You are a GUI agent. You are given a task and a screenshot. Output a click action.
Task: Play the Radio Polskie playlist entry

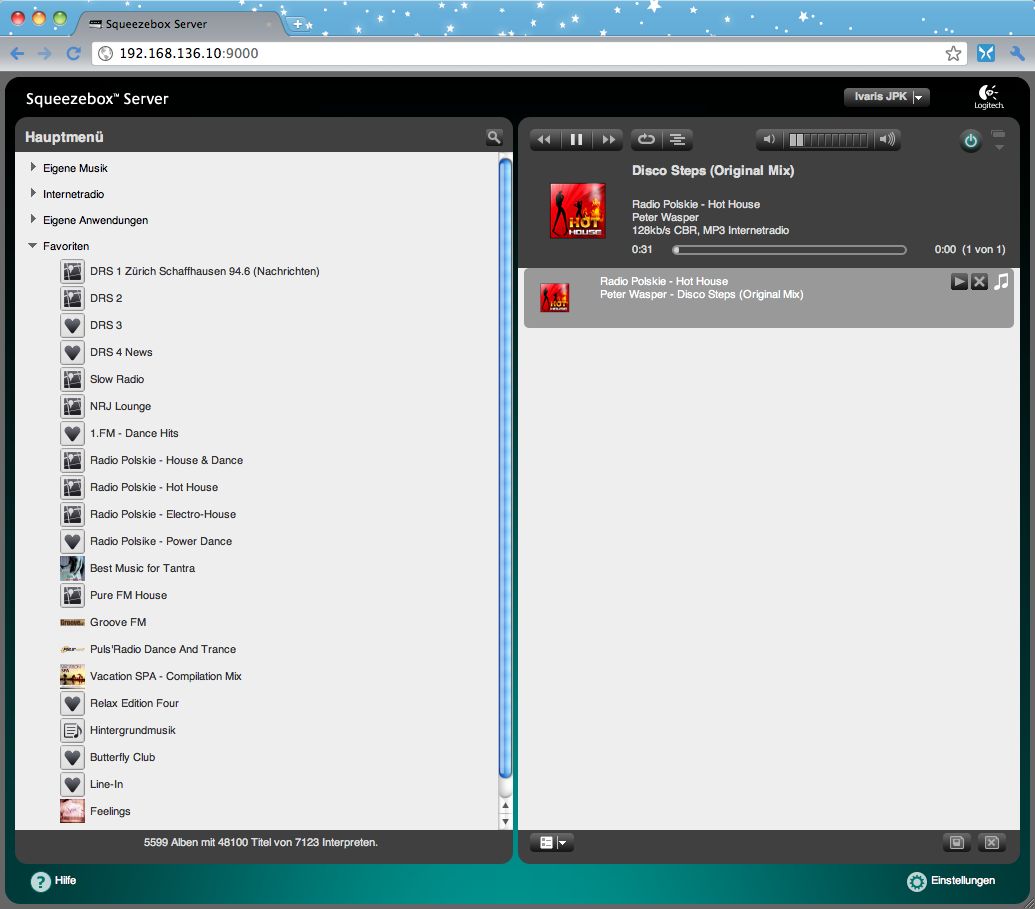pyautogui.click(x=959, y=282)
